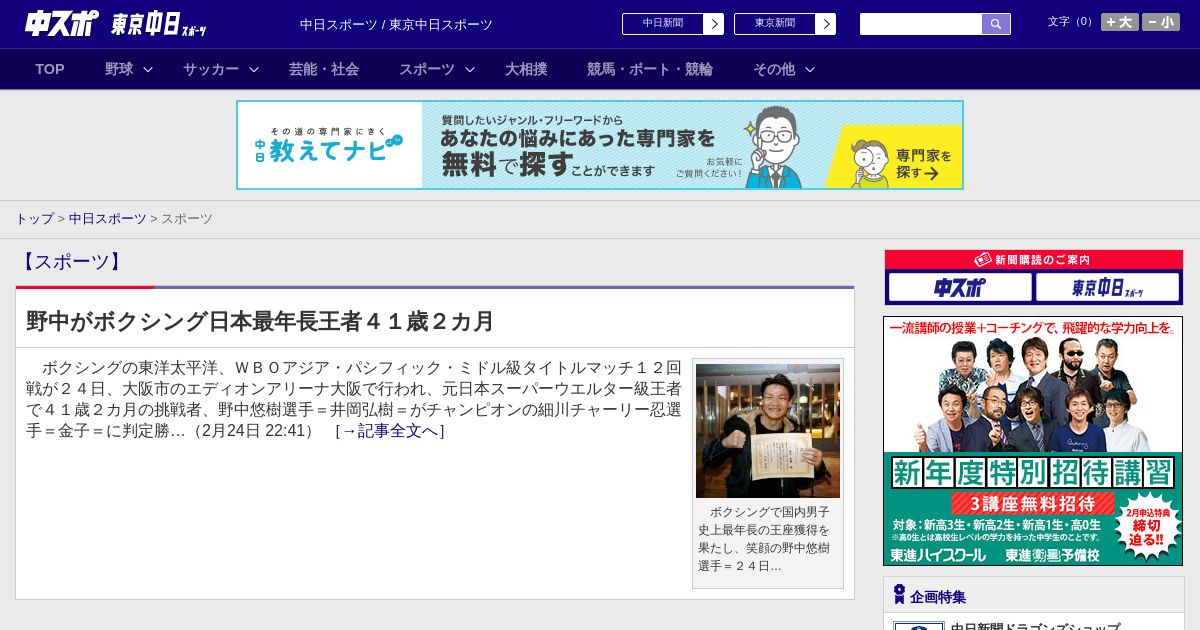The image size is (1200, 630).
Task: Open the article headline 野中がボクシング日本最年長王者
Action: point(260,321)
